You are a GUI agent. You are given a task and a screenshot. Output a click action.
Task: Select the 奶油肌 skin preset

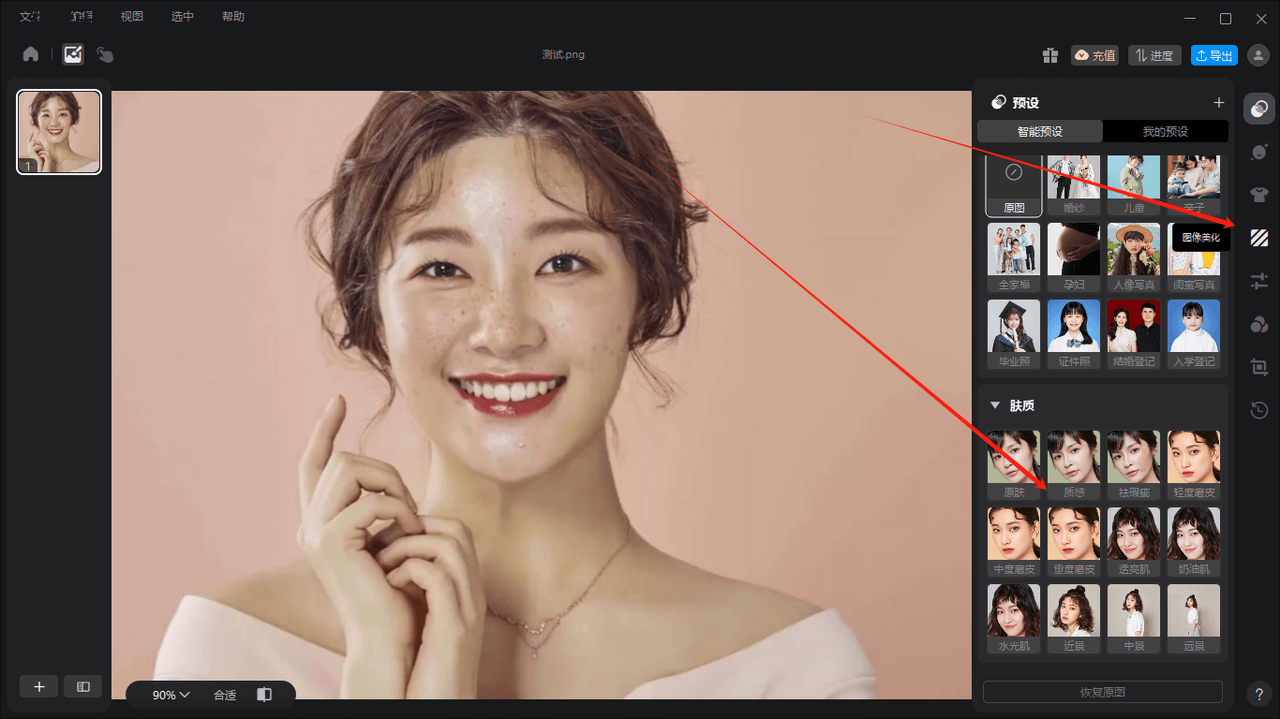(x=1194, y=541)
